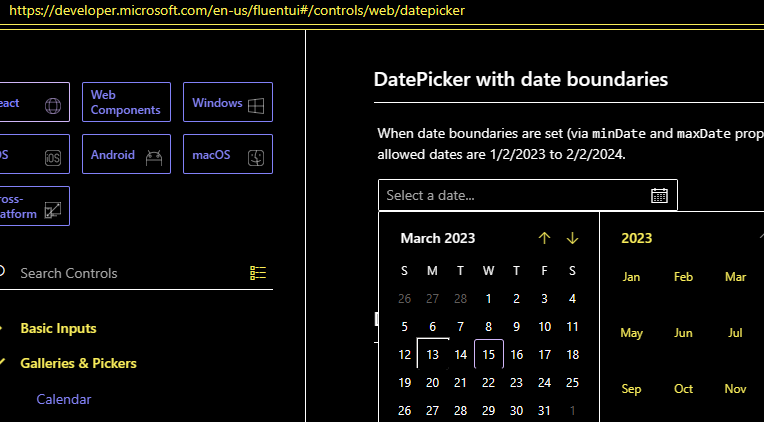Pick March 6 in the calendar

(432, 326)
